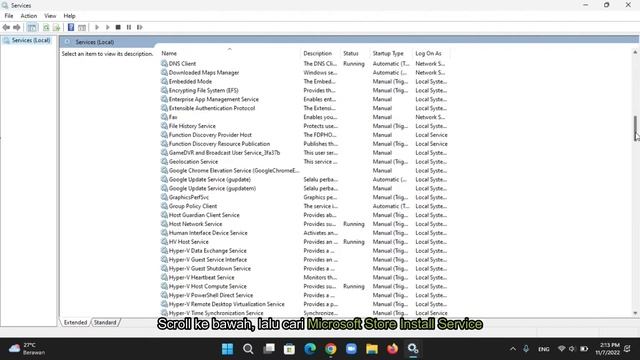
Task: Open the Help menu
Action: click(69, 16)
